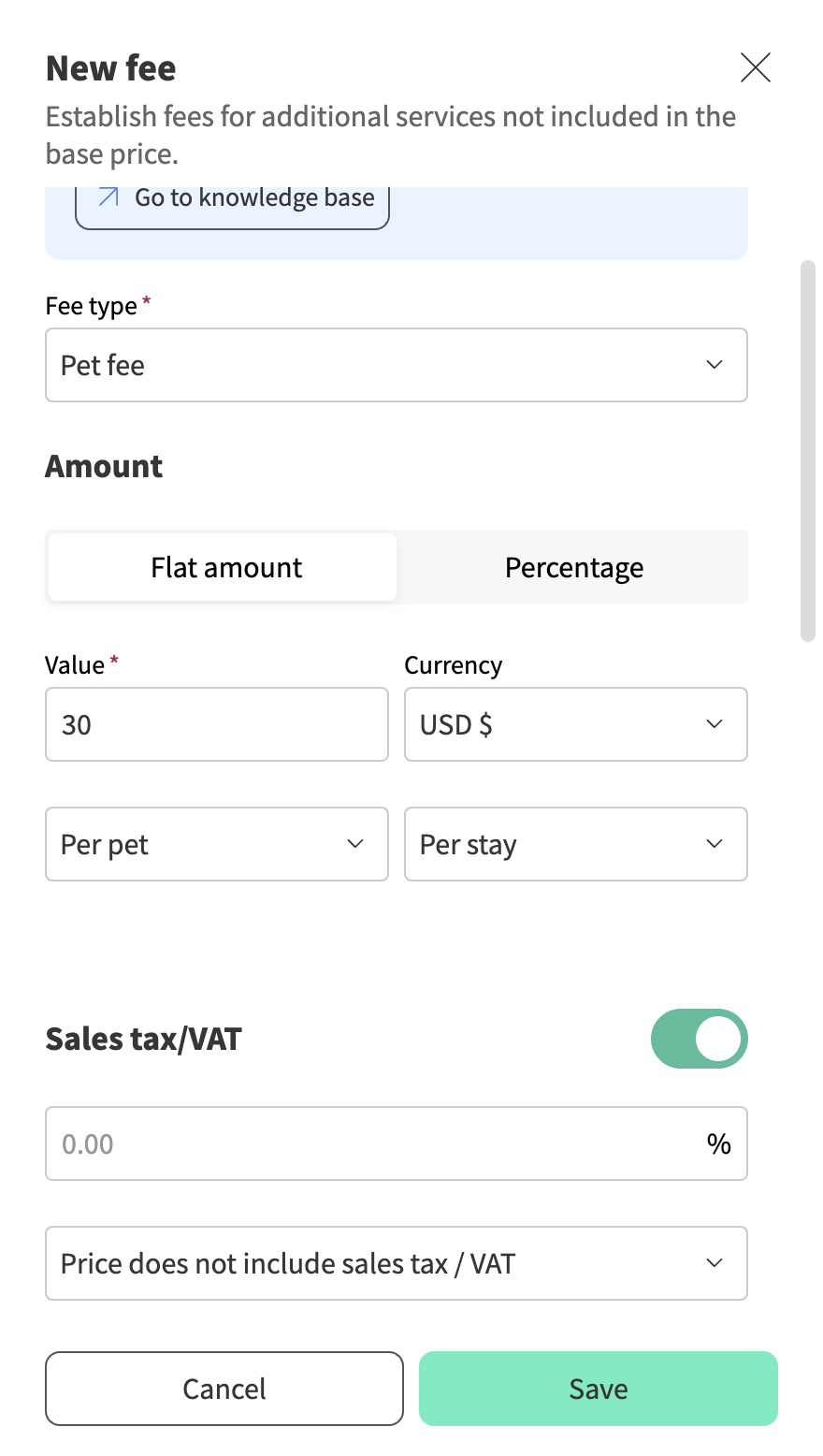823x1456 pixels.
Task: Click the external-link arrow icon on knowledge base button
Action: tap(106, 197)
